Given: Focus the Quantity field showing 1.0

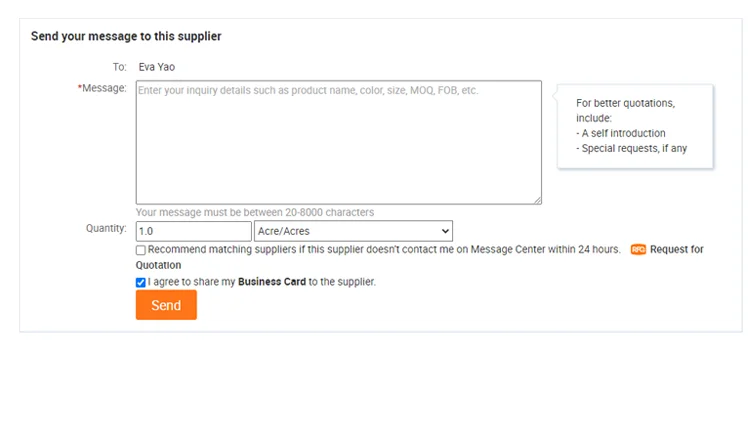Looking at the screenshot, I should point(193,231).
